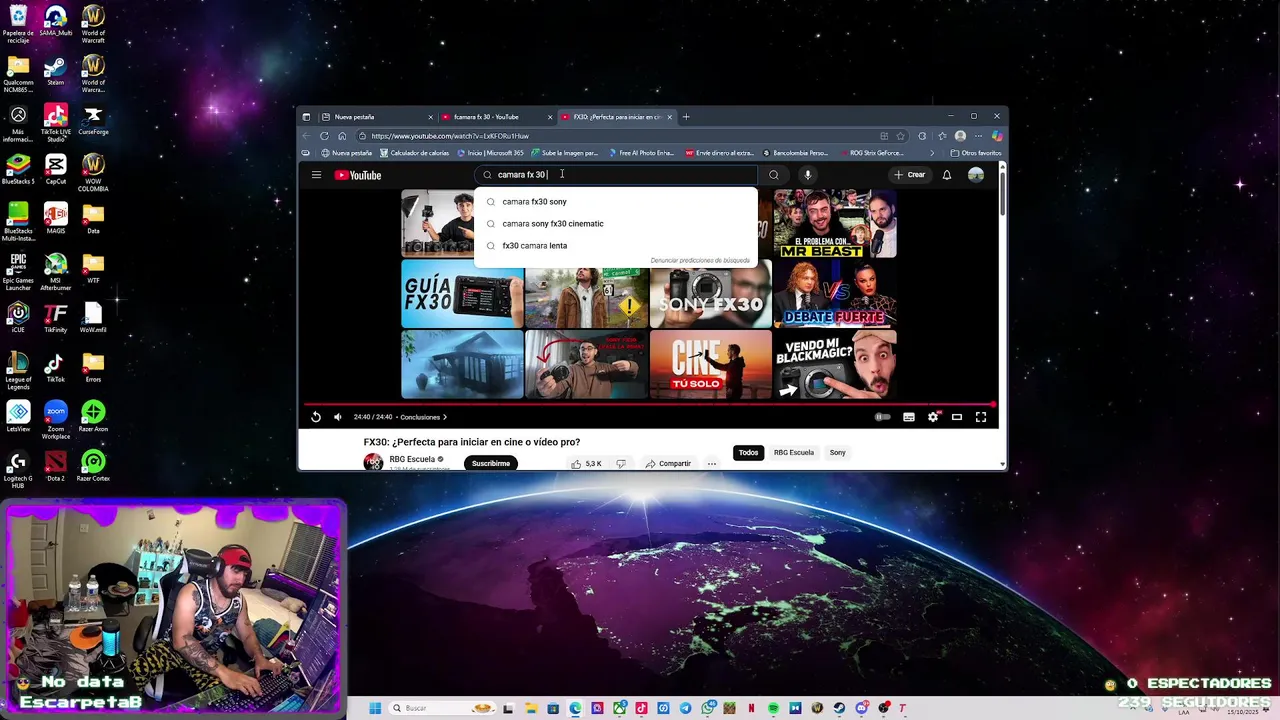Screen dimensions: 1280x720
Task: Add page to favorites star icon
Action: [901, 136]
